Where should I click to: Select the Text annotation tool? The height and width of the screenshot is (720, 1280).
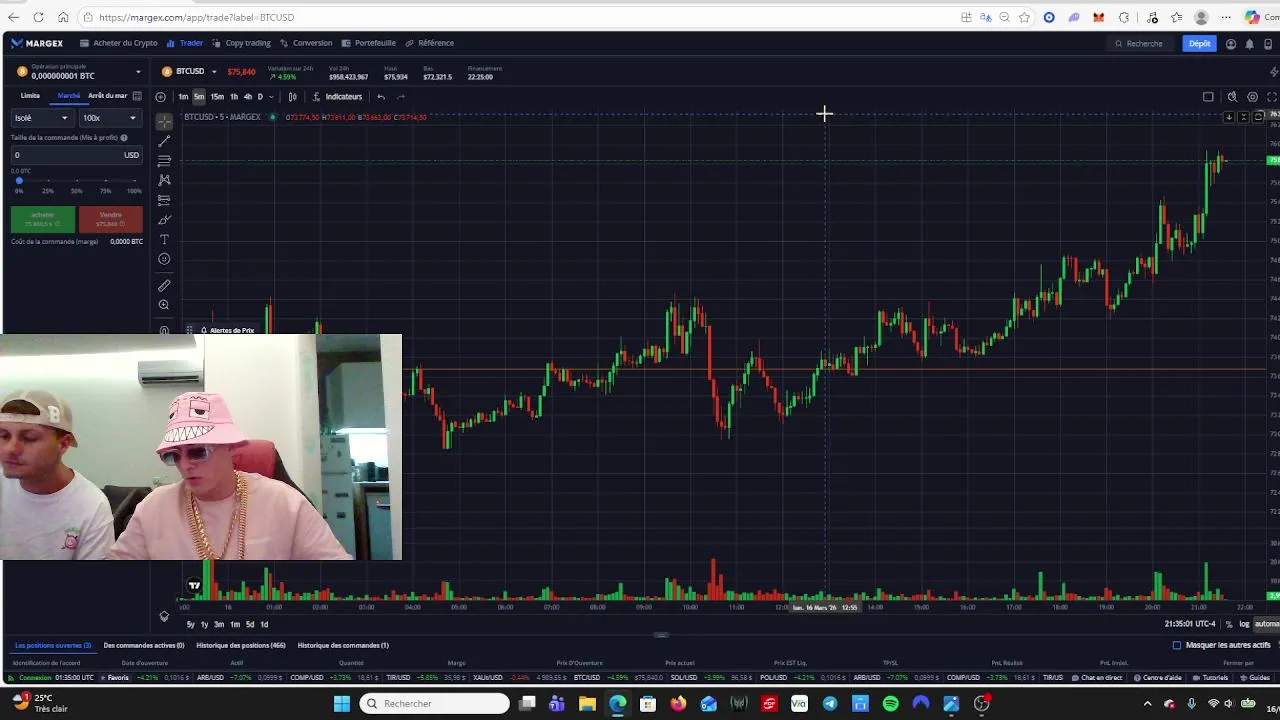[x=164, y=239]
